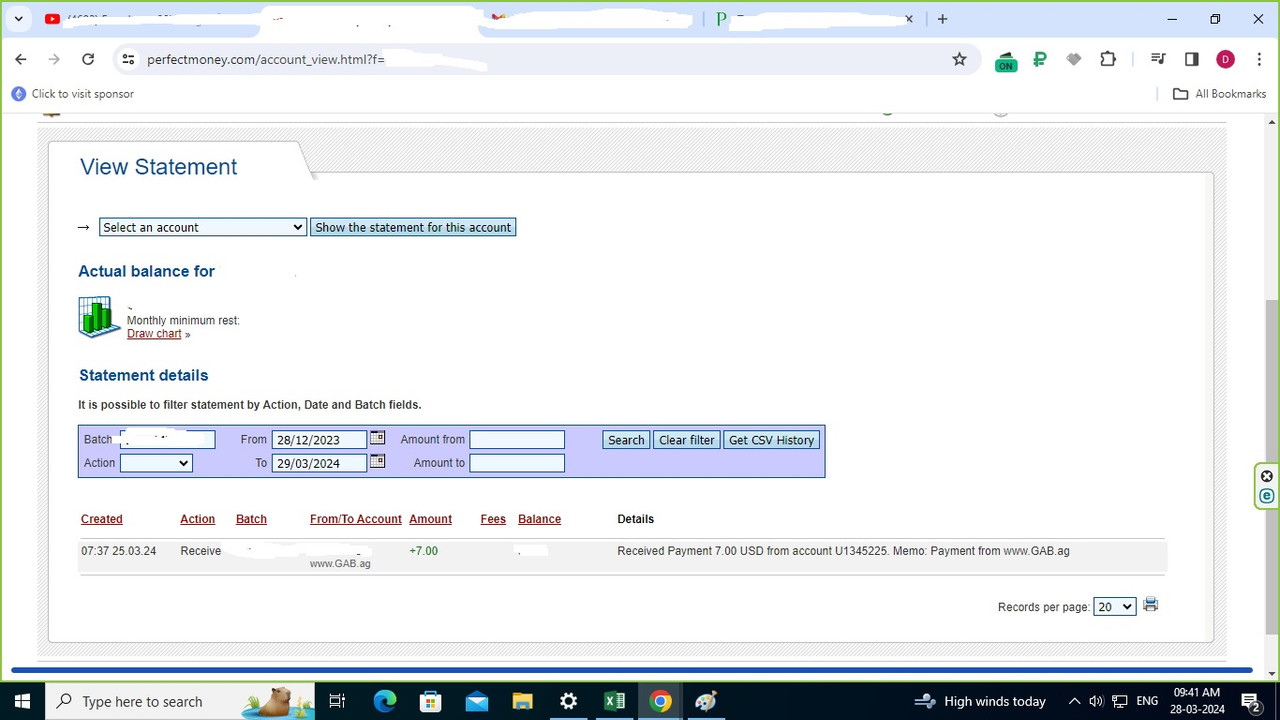Click the green P extension icon
The height and width of the screenshot is (720, 1280).
point(1040,59)
